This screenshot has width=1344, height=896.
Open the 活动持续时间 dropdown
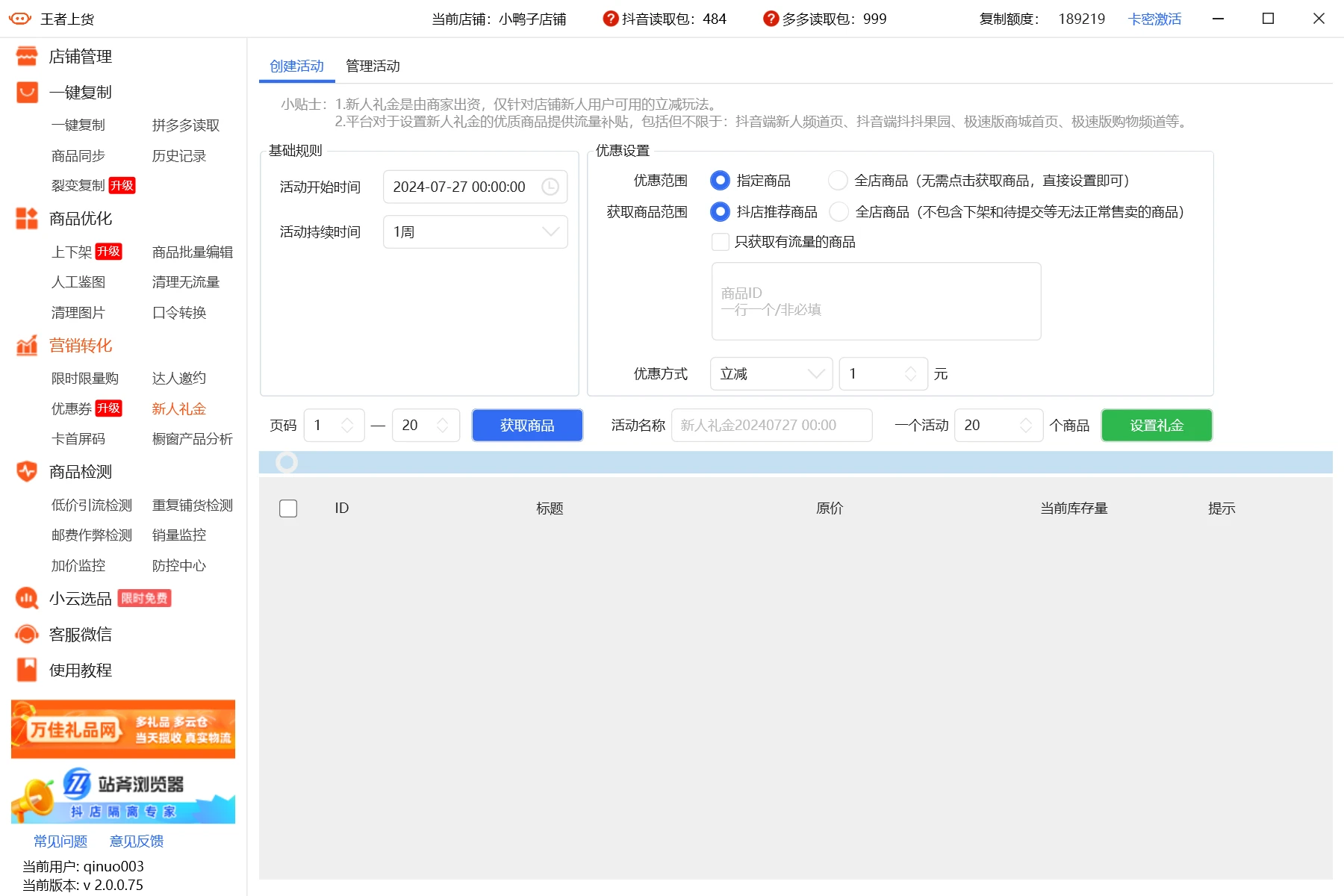[x=475, y=231]
